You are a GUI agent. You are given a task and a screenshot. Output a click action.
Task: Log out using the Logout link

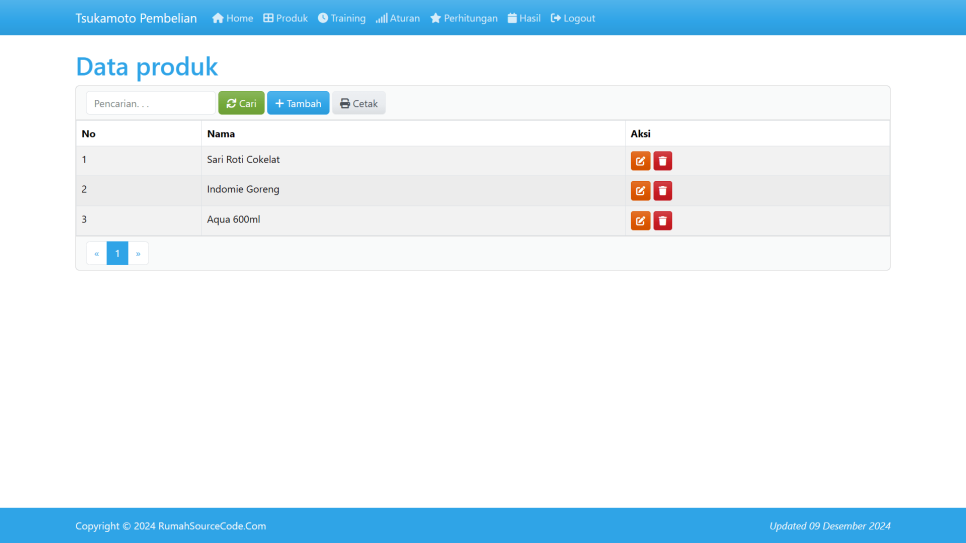click(573, 18)
